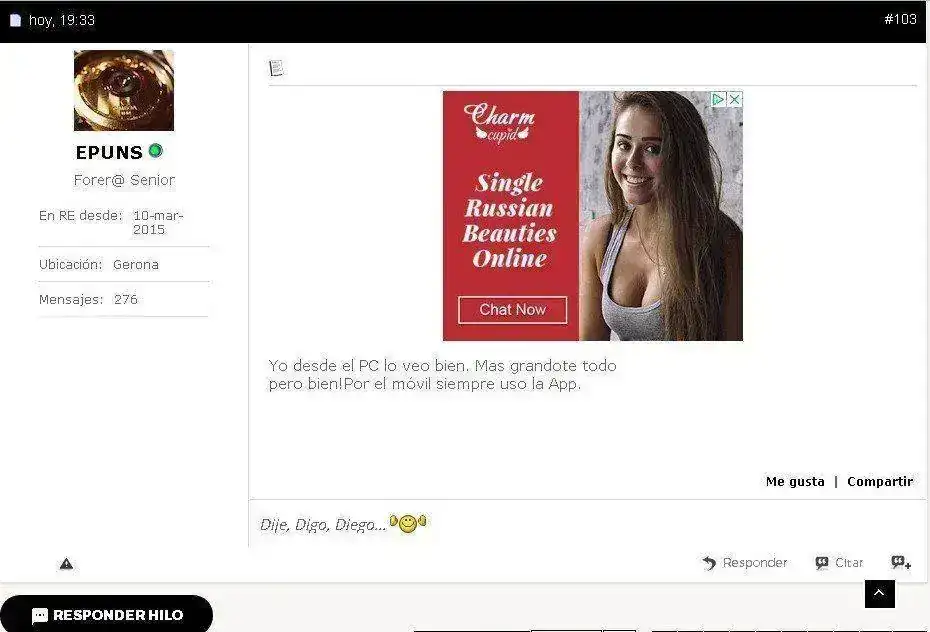The width and height of the screenshot is (930, 632).
Task: Click the EPUNS avatar image
Action: coord(124,91)
